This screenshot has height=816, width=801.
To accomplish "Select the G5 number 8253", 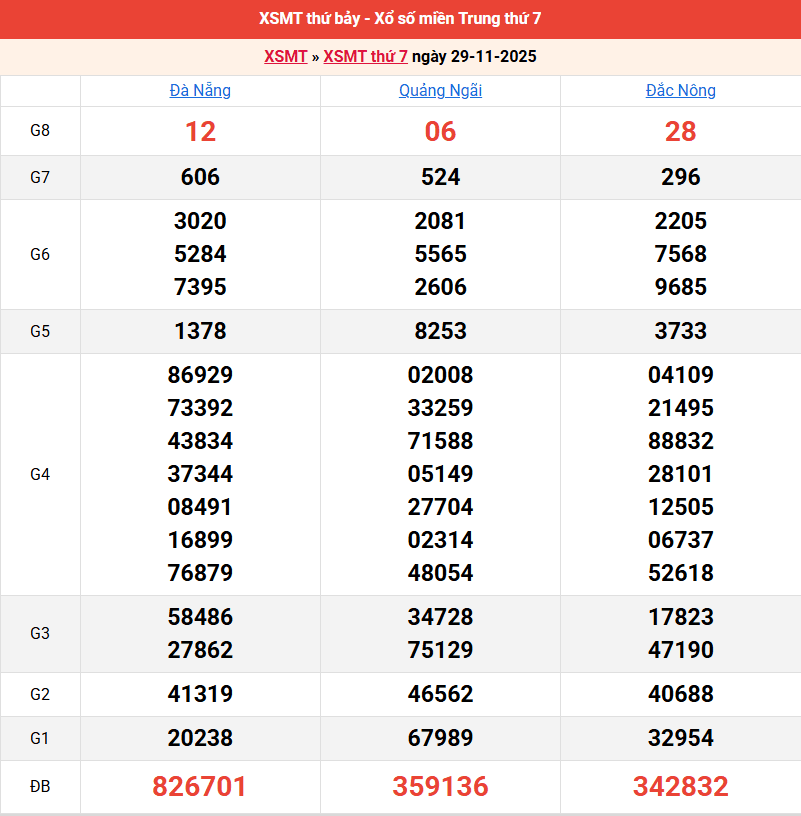I will pos(440,331).
